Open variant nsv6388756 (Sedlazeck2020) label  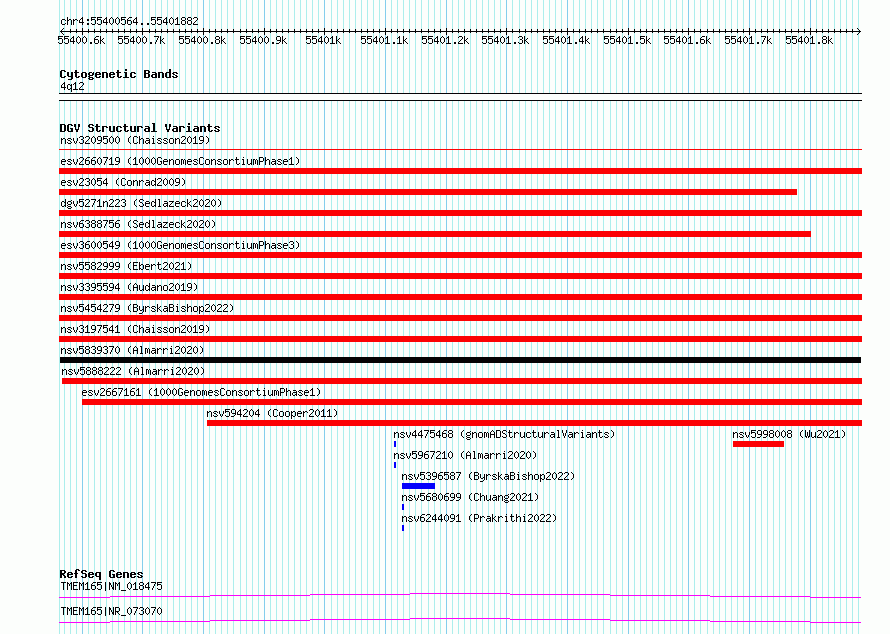[x=138, y=224]
